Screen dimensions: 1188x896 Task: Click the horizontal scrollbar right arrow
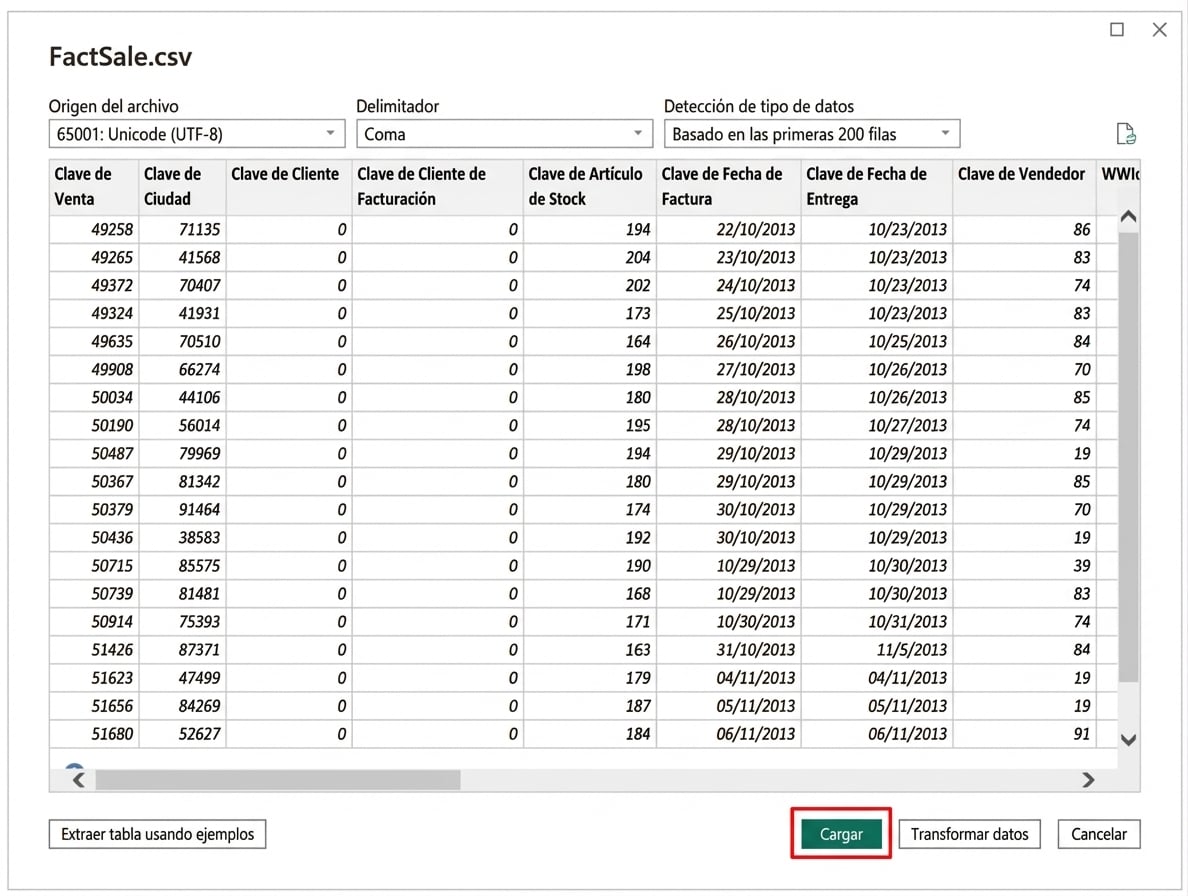tap(1088, 779)
